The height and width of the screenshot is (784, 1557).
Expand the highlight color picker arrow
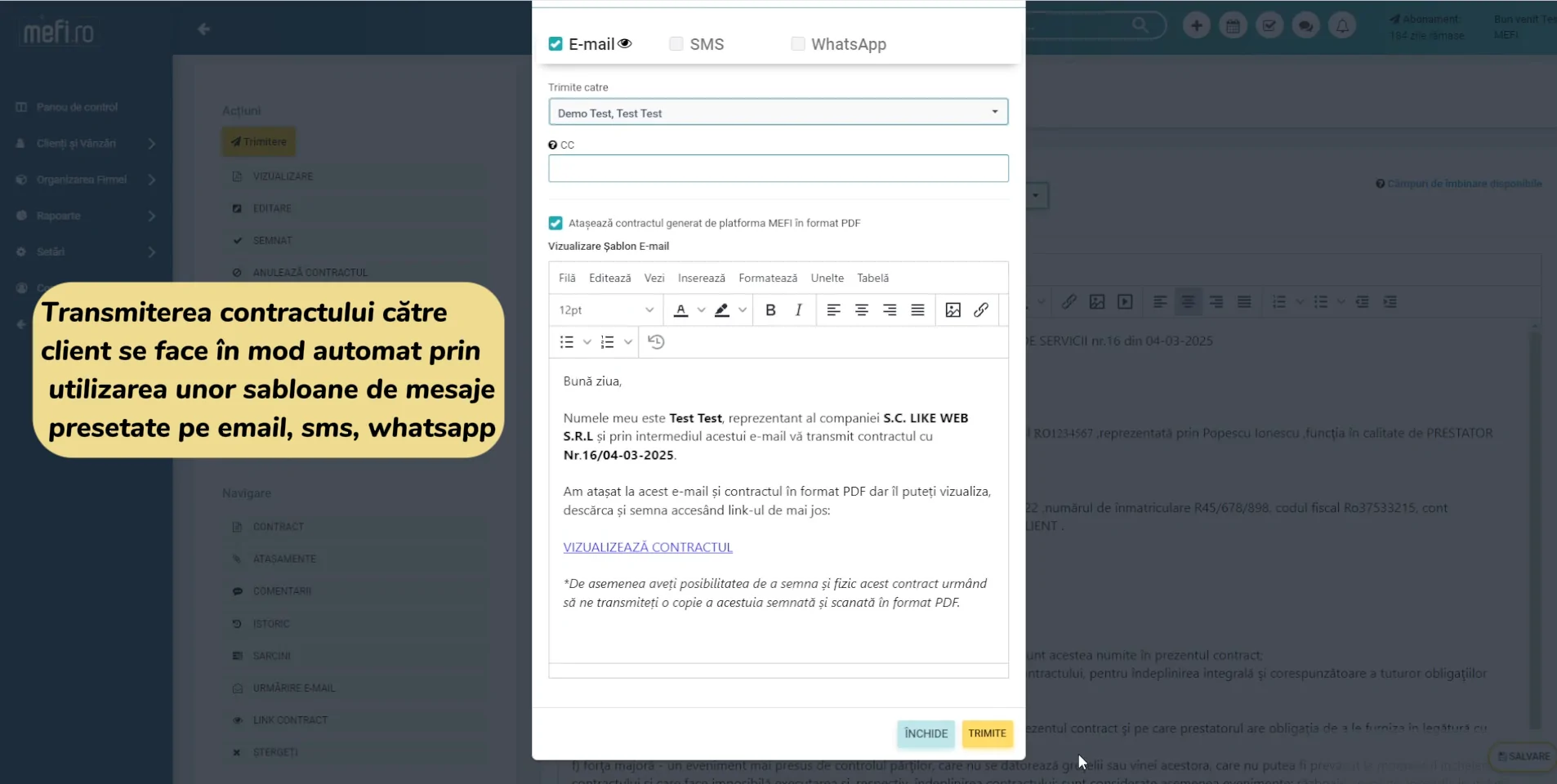coord(743,310)
